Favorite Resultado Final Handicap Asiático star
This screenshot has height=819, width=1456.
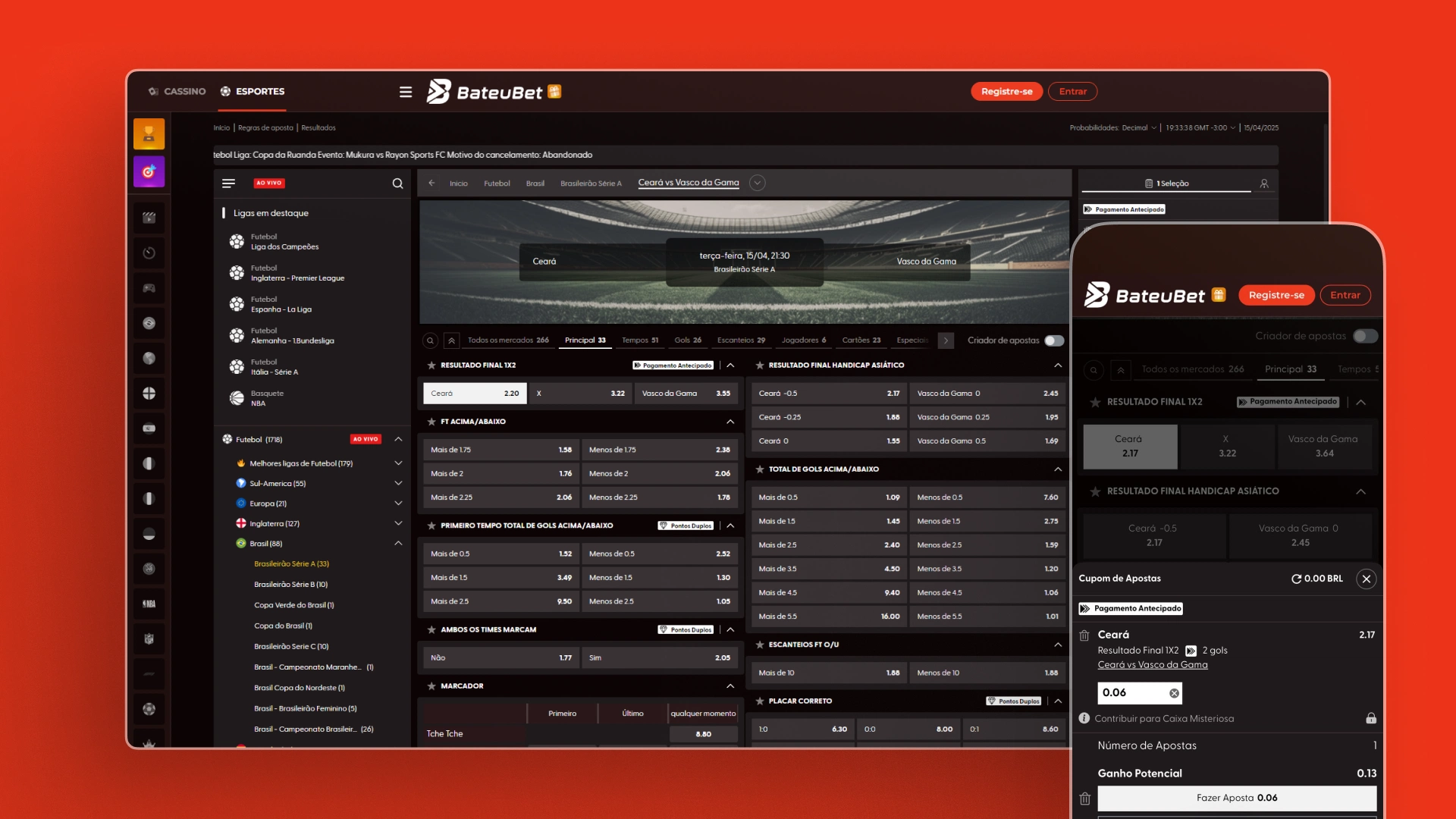point(759,366)
